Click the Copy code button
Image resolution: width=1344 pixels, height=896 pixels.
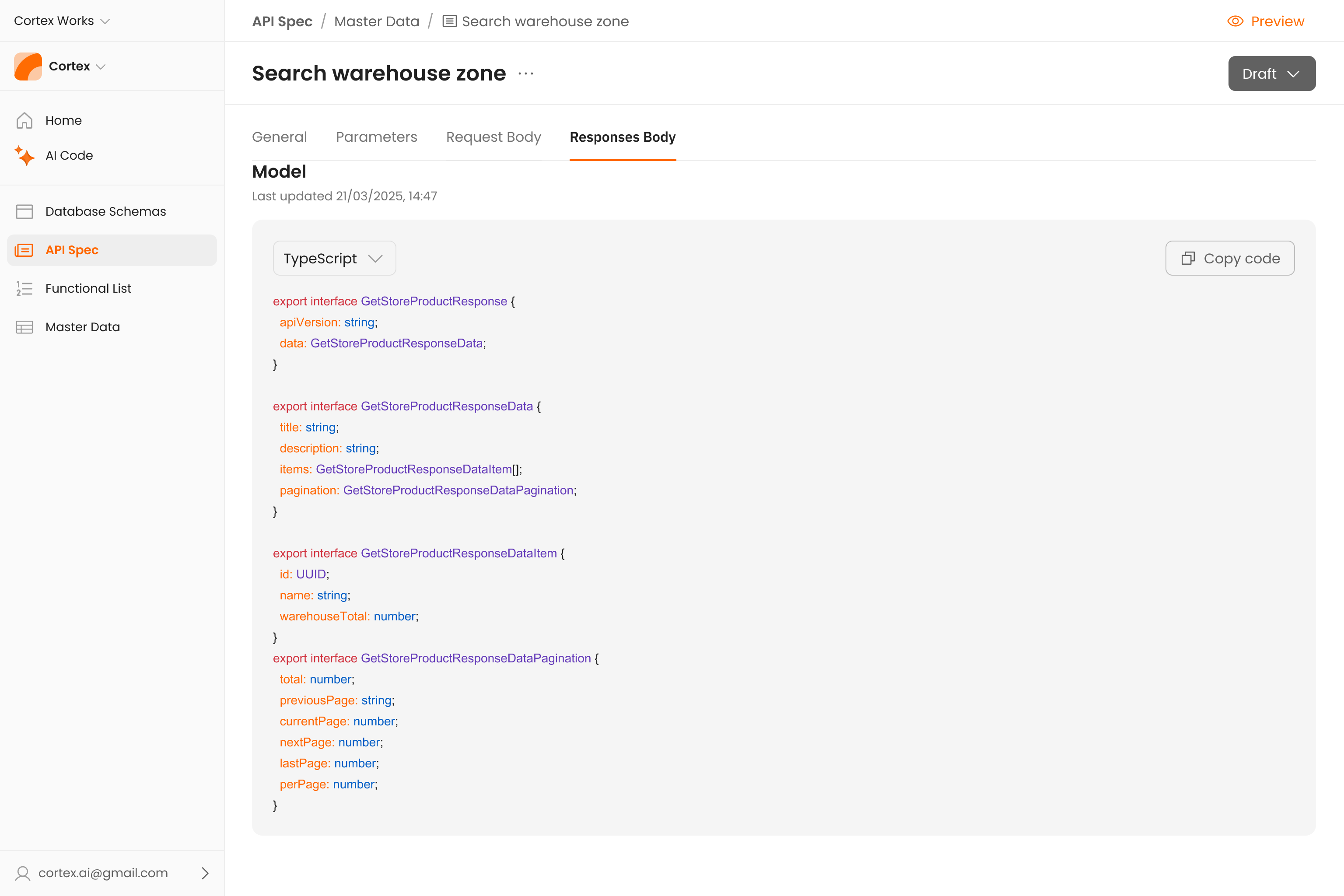click(x=1230, y=258)
